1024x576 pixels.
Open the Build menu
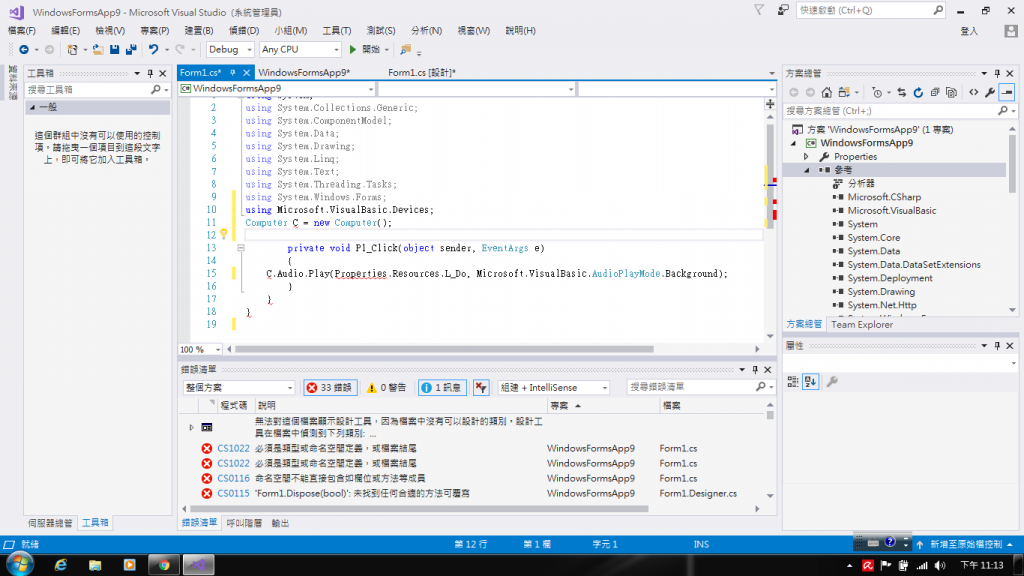click(x=199, y=31)
